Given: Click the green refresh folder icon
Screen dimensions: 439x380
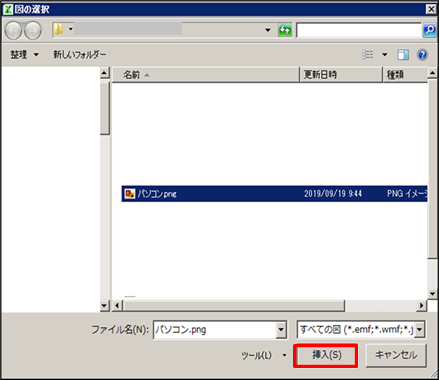Looking at the screenshot, I should (x=285, y=30).
